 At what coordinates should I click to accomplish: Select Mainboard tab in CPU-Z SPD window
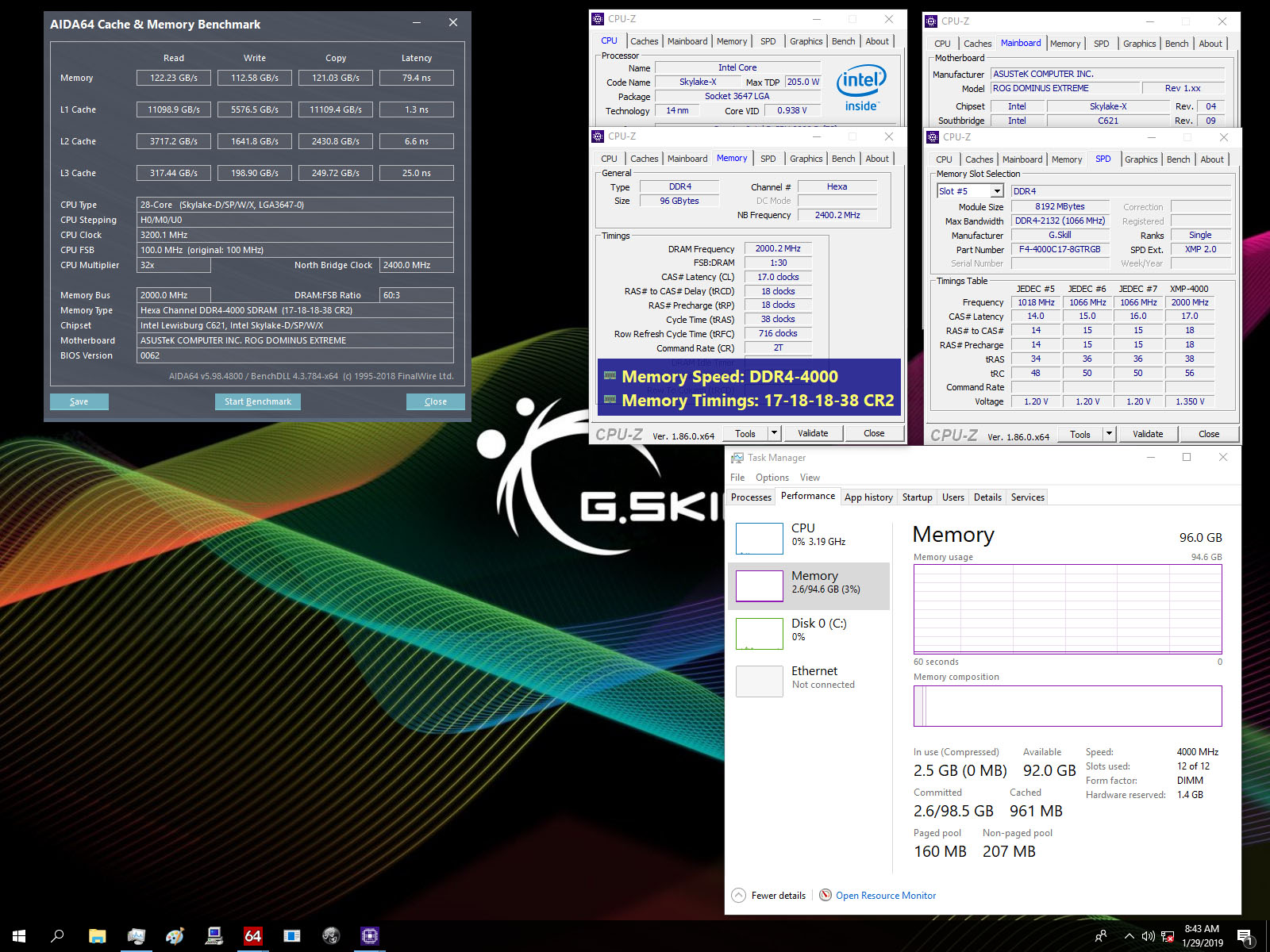pyautogui.click(x=1022, y=159)
